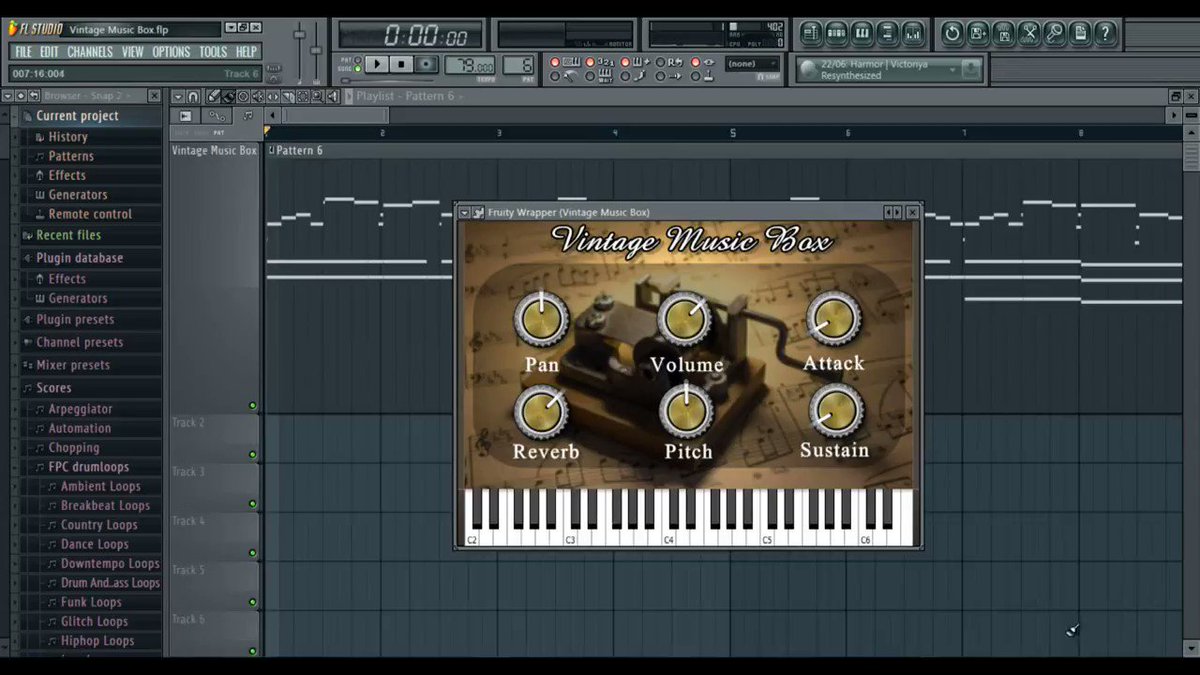Open the snap (none) dropdown
This screenshot has height=675, width=1200.
pos(752,64)
